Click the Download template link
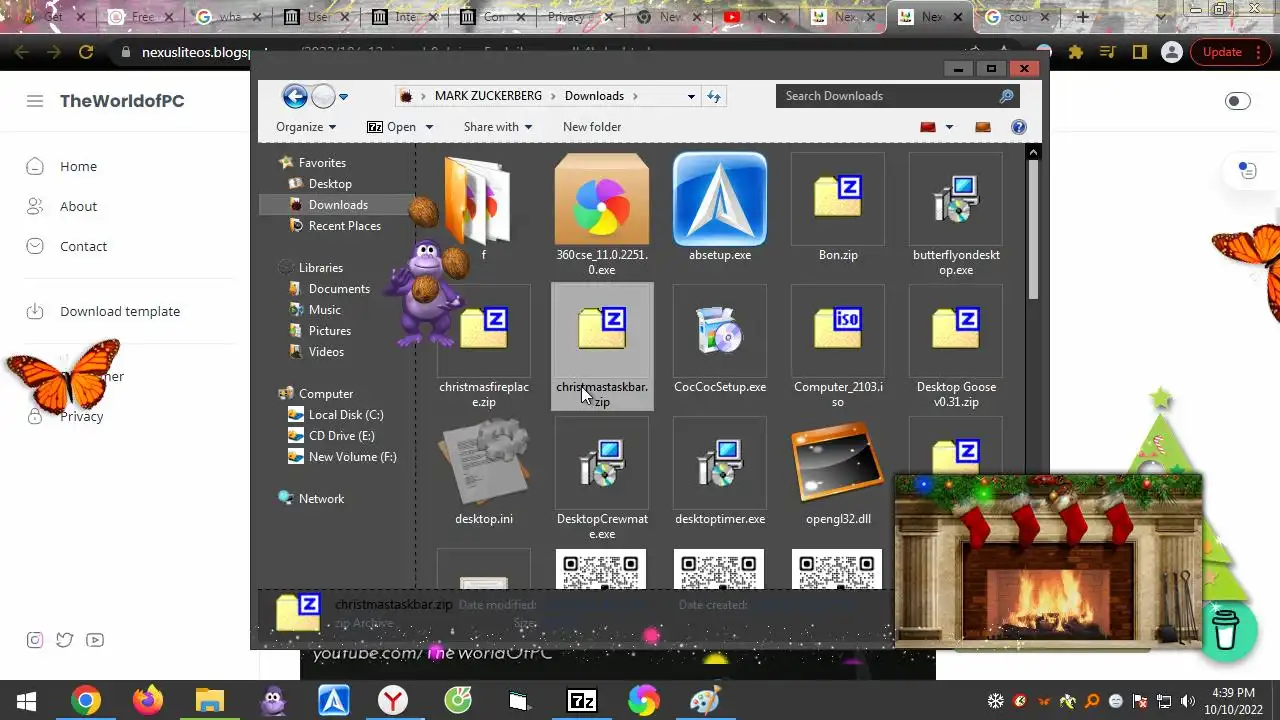 click(x=120, y=312)
